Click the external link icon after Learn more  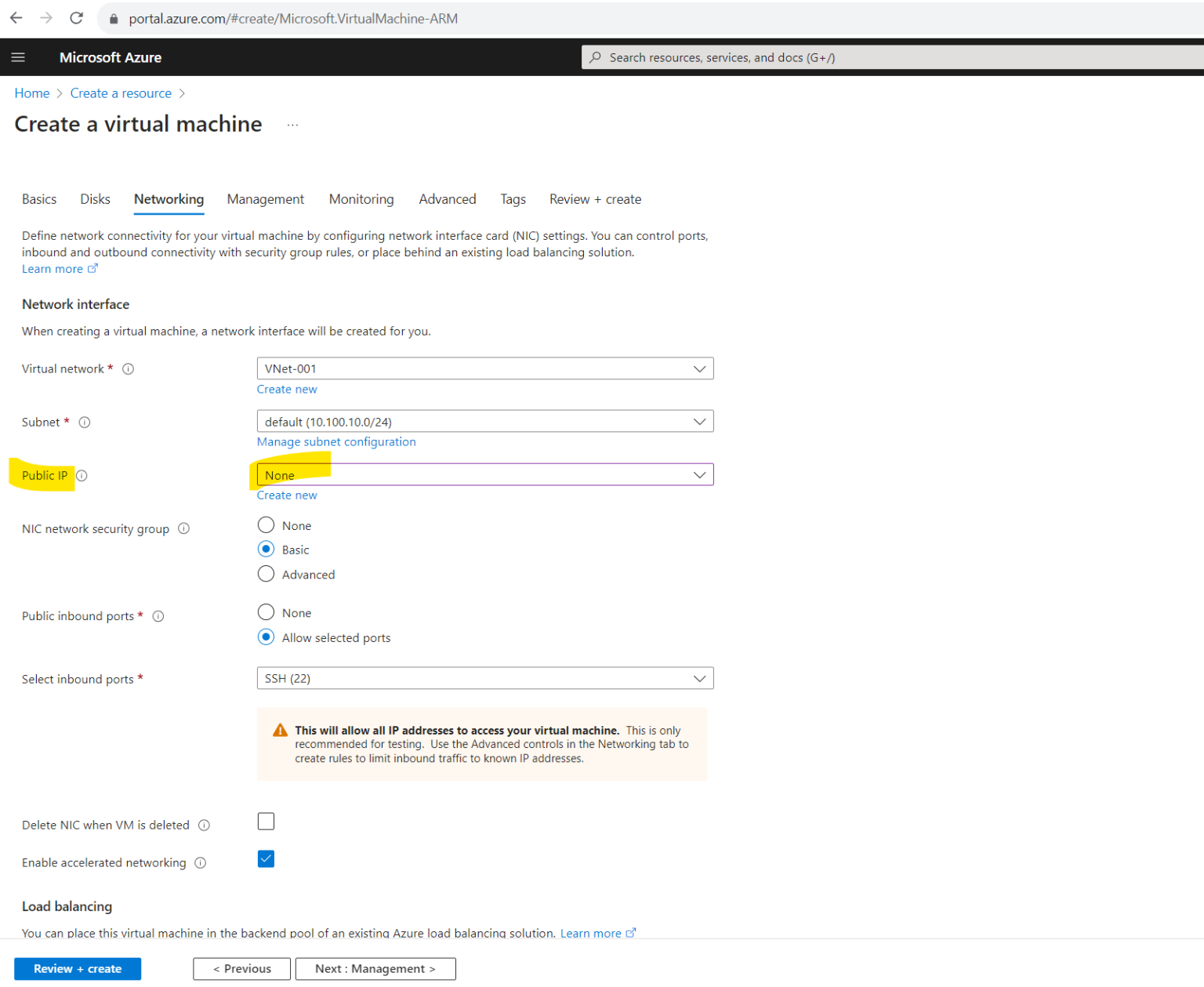(94, 268)
